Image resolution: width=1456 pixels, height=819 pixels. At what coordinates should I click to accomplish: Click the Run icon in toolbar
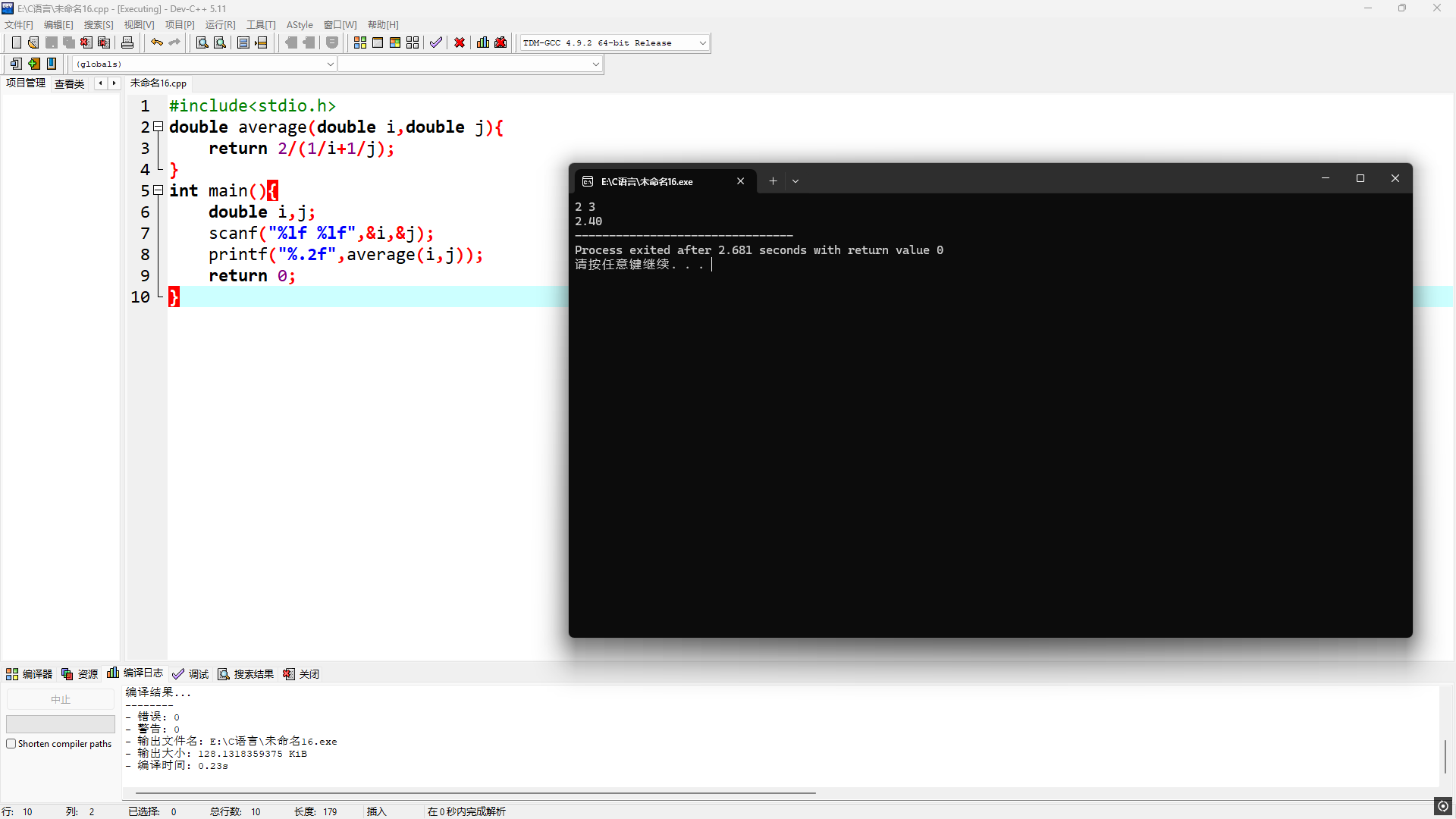pos(378,43)
